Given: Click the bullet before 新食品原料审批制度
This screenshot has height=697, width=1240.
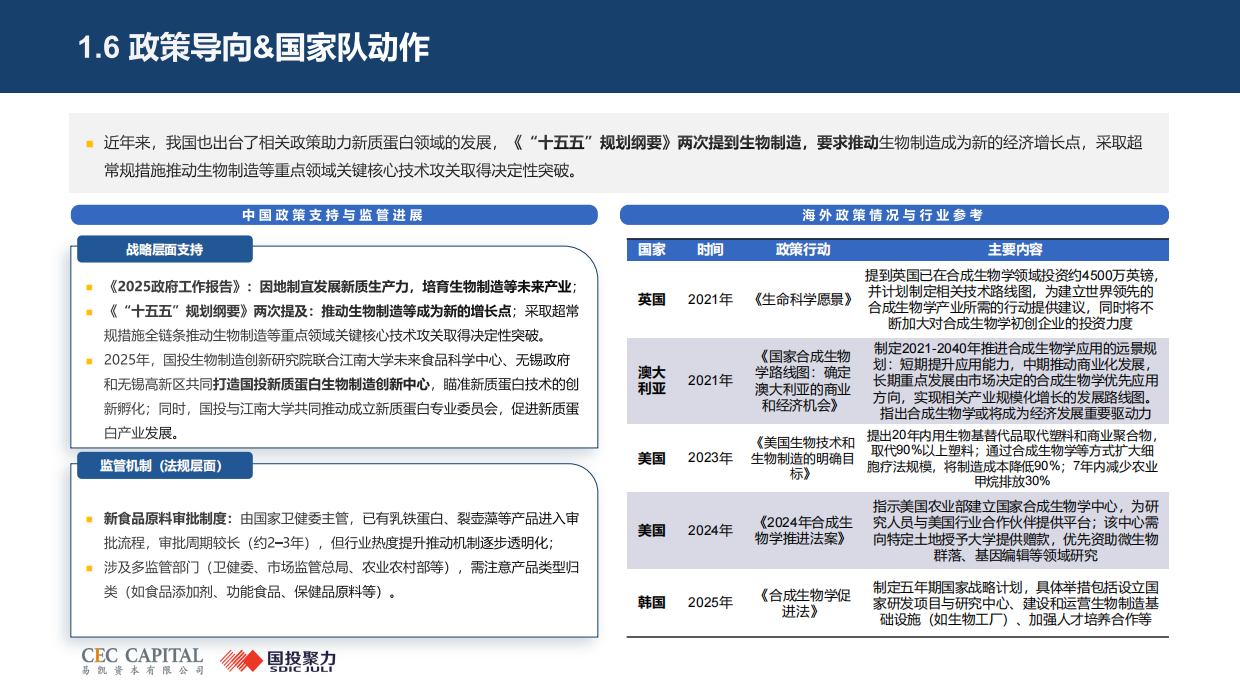Looking at the screenshot, I should coord(87,521).
